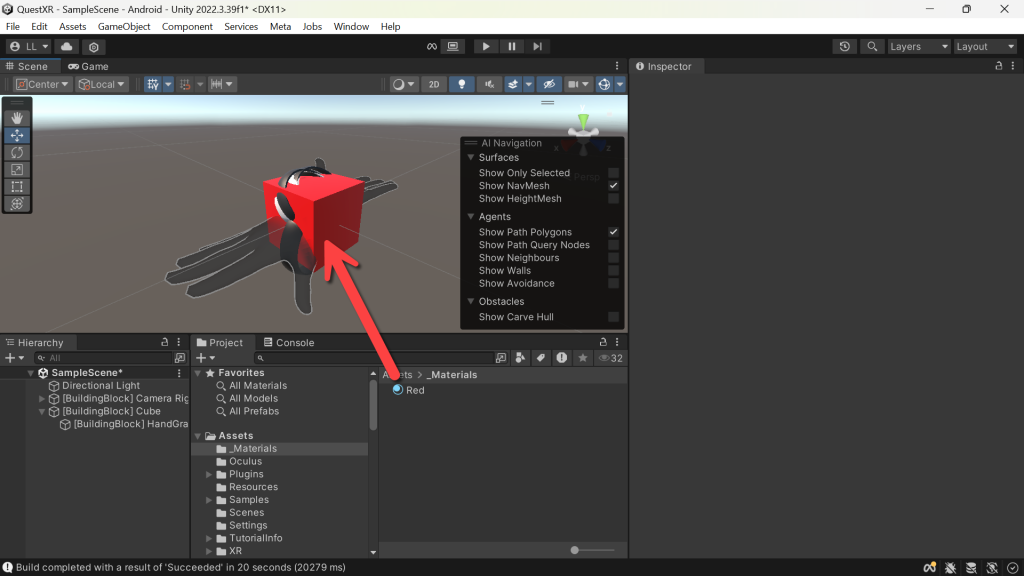Select the Scale tool
Viewport: 1024px width, 576px height.
click(17, 170)
